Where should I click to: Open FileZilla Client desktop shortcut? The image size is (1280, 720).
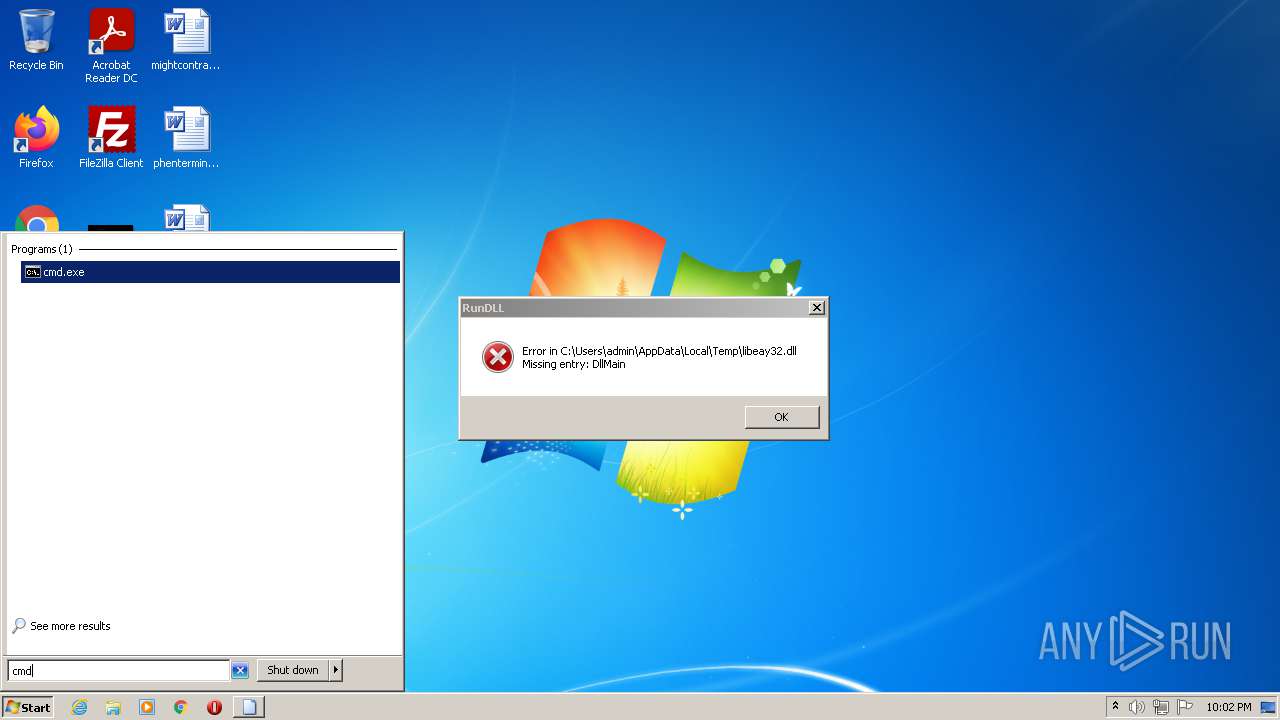[x=111, y=137]
